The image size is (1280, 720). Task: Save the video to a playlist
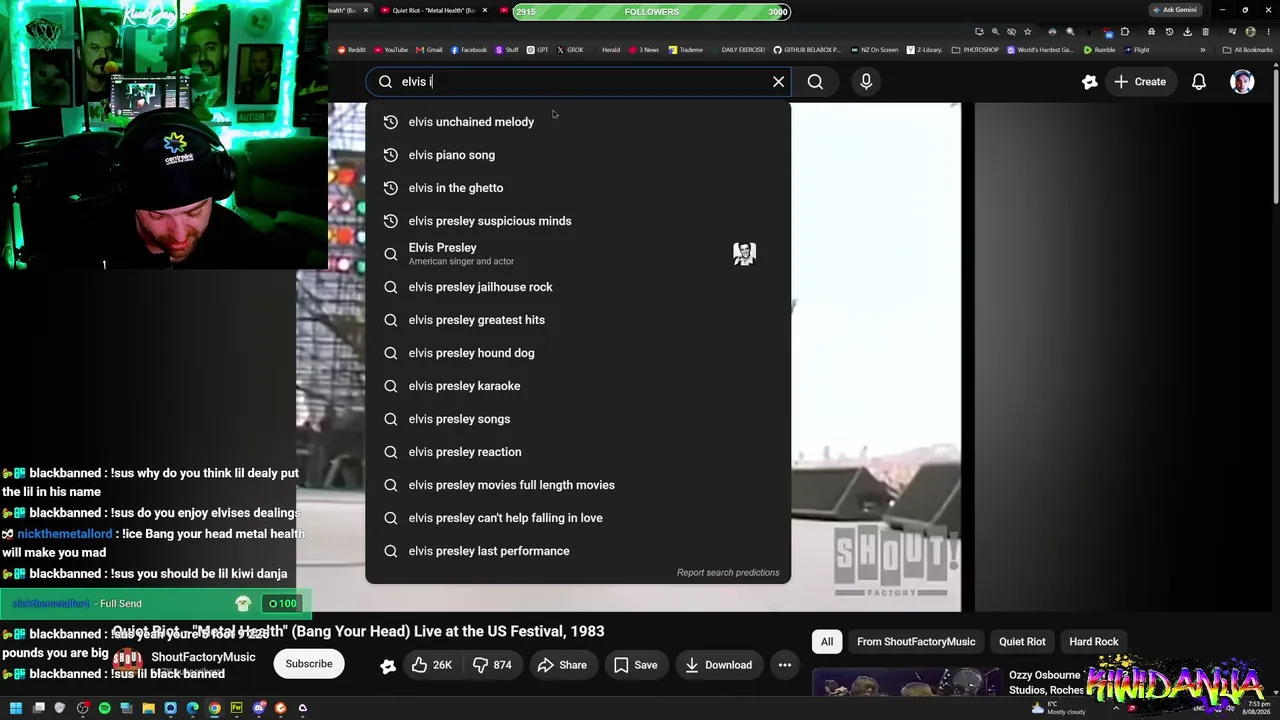(x=636, y=665)
